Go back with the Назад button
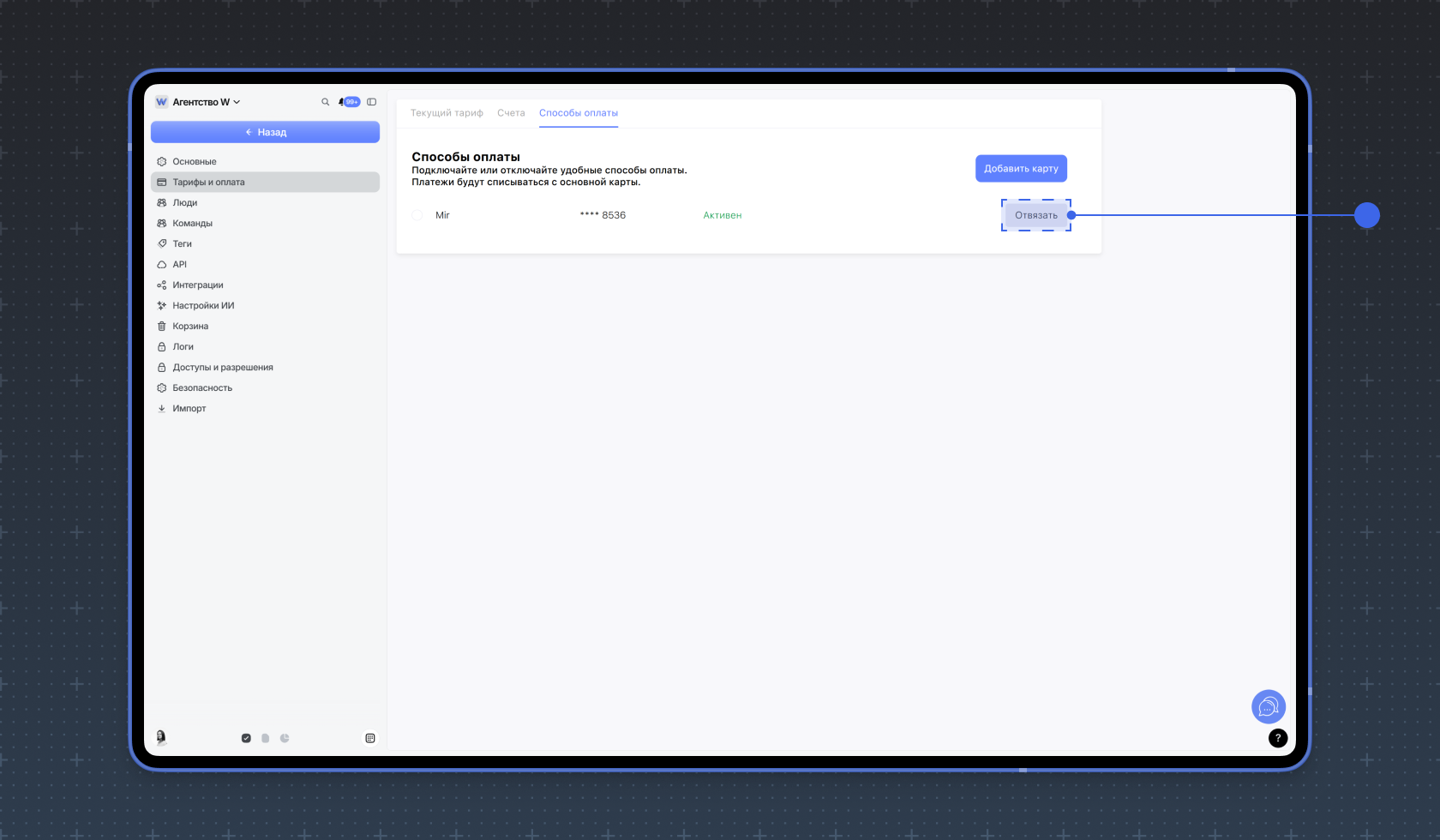The height and width of the screenshot is (840, 1440). (x=265, y=132)
